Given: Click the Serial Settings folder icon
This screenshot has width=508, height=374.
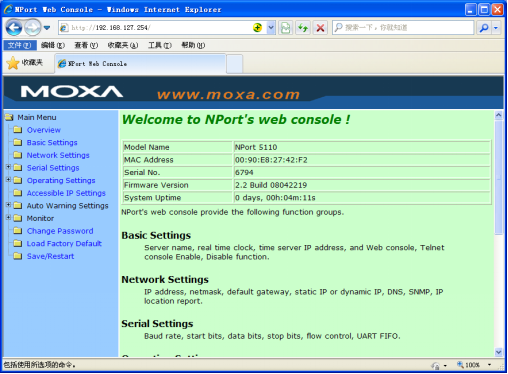Looking at the screenshot, I should [18, 168].
